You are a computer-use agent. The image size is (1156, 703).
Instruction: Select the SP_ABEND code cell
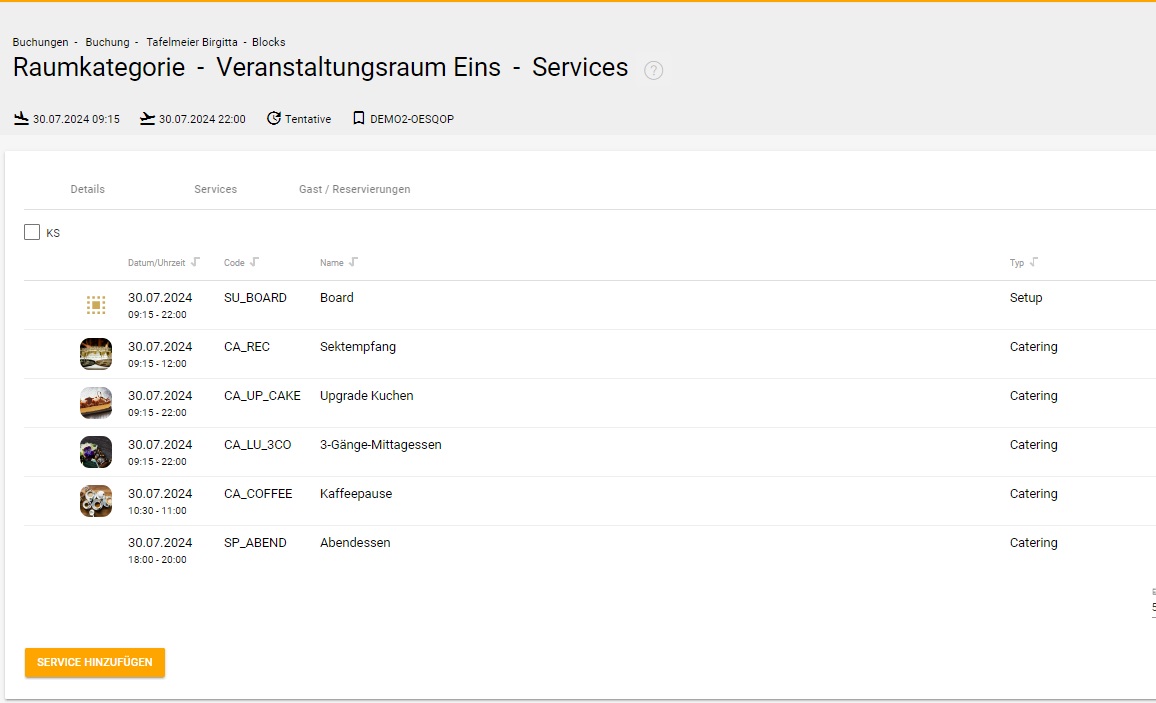(x=255, y=542)
